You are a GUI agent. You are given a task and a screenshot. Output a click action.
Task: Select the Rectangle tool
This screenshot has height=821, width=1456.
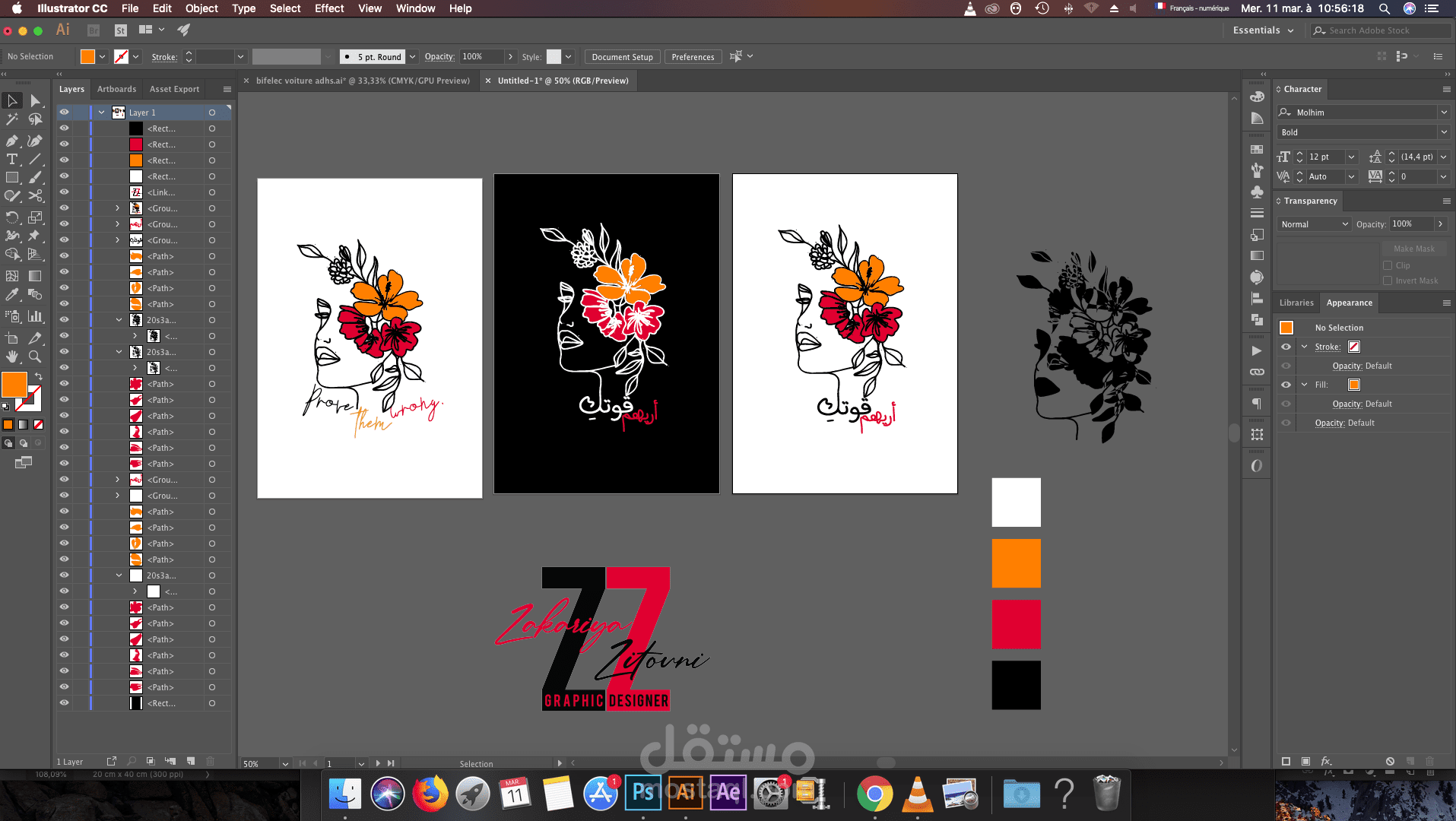tap(12, 177)
